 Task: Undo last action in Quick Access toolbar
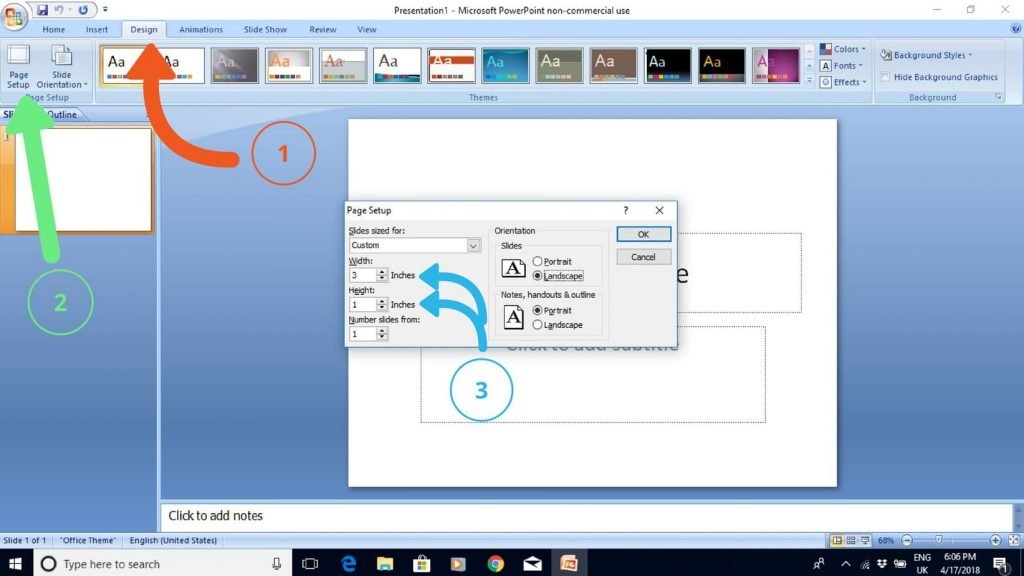coord(59,10)
